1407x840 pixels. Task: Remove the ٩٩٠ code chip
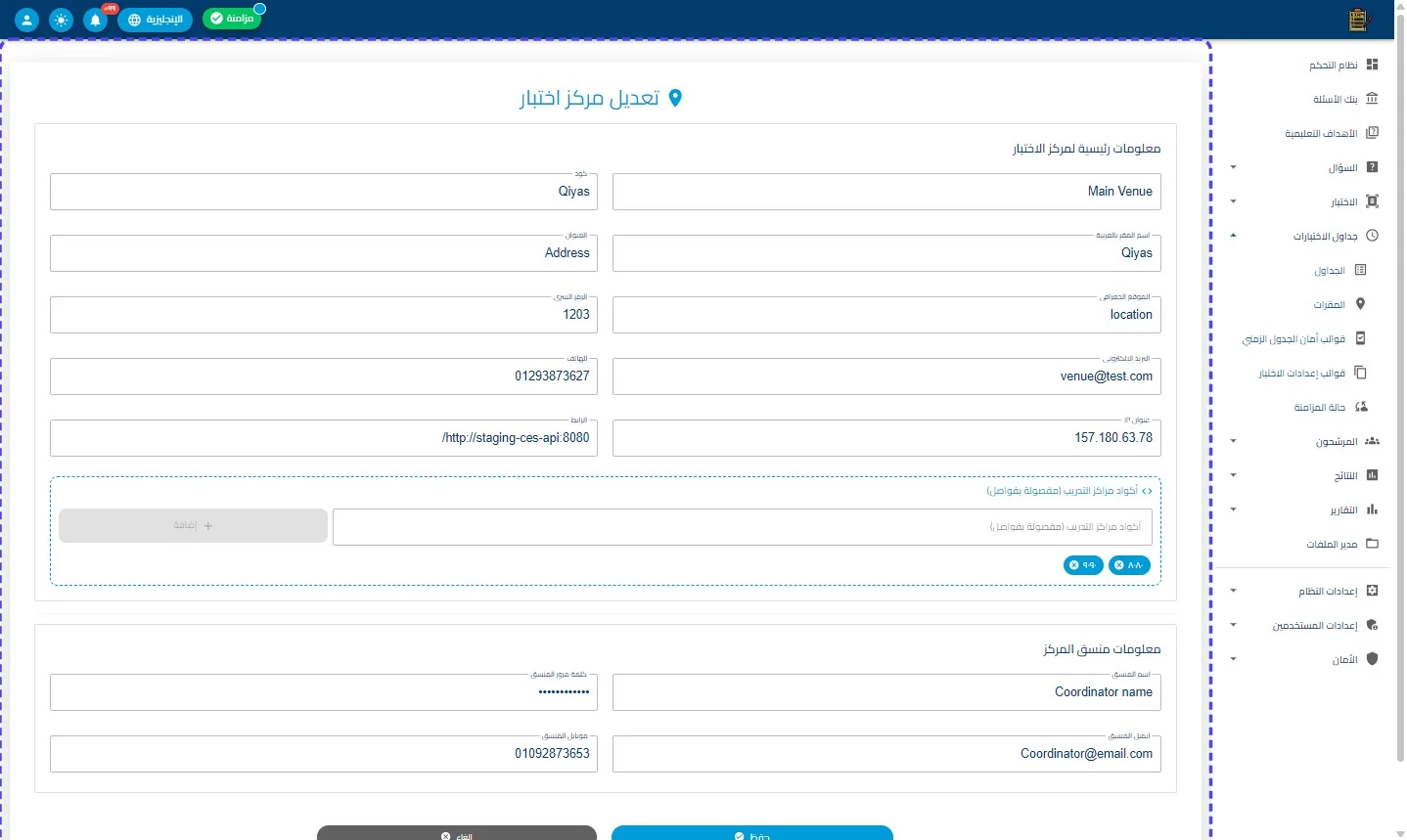1074,565
